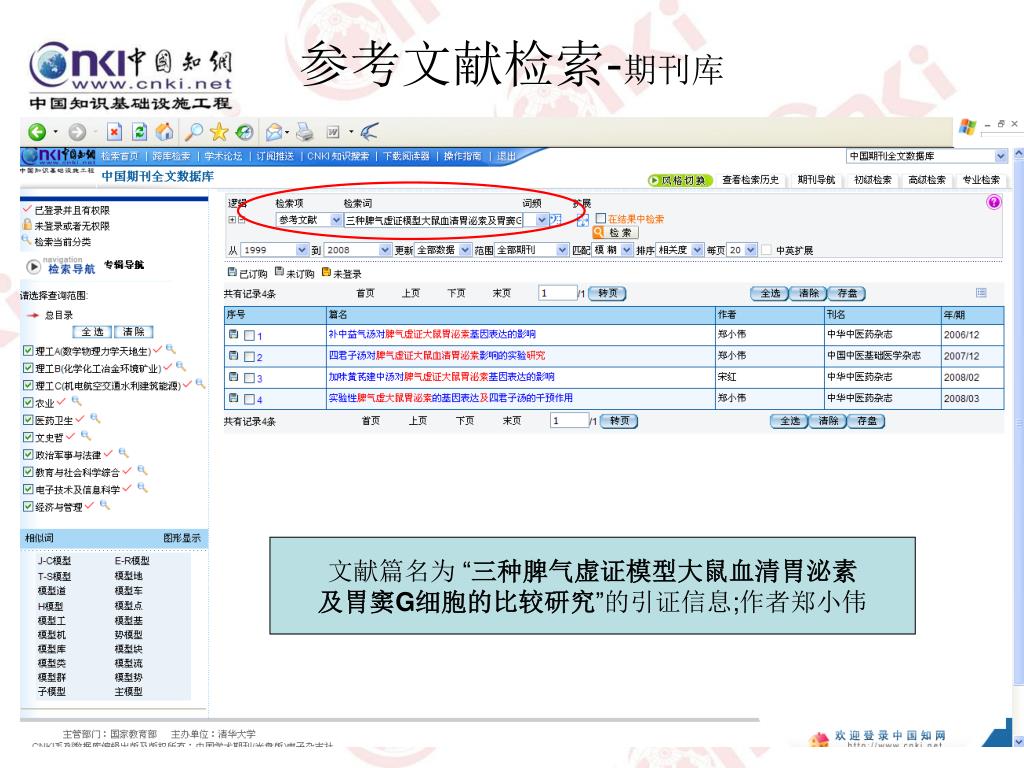Click the bird-shaped toolbar icon
Viewport: 1024px width, 768px height.
point(369,132)
